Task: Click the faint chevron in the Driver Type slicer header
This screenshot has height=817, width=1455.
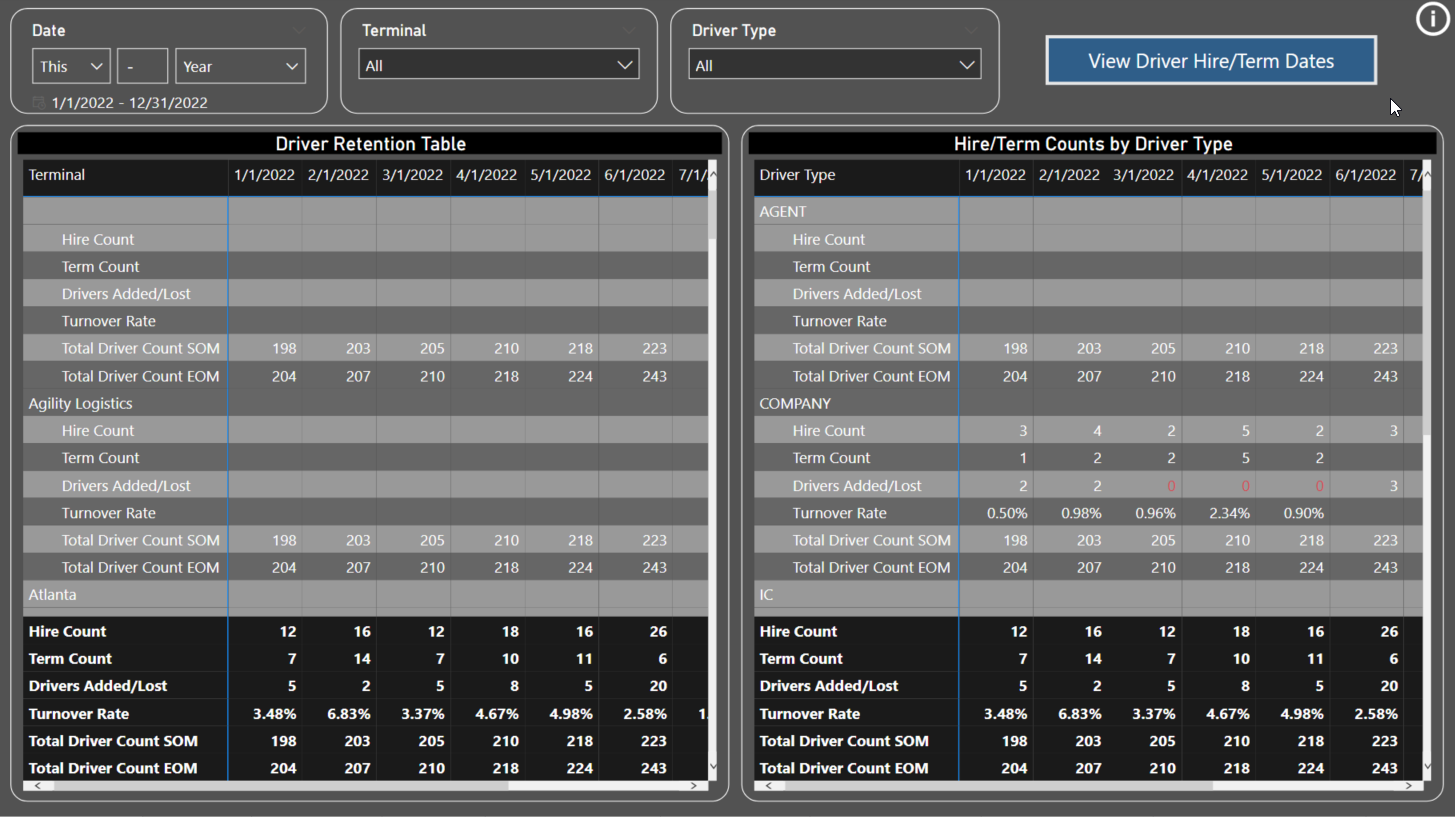Action: pos(972,31)
